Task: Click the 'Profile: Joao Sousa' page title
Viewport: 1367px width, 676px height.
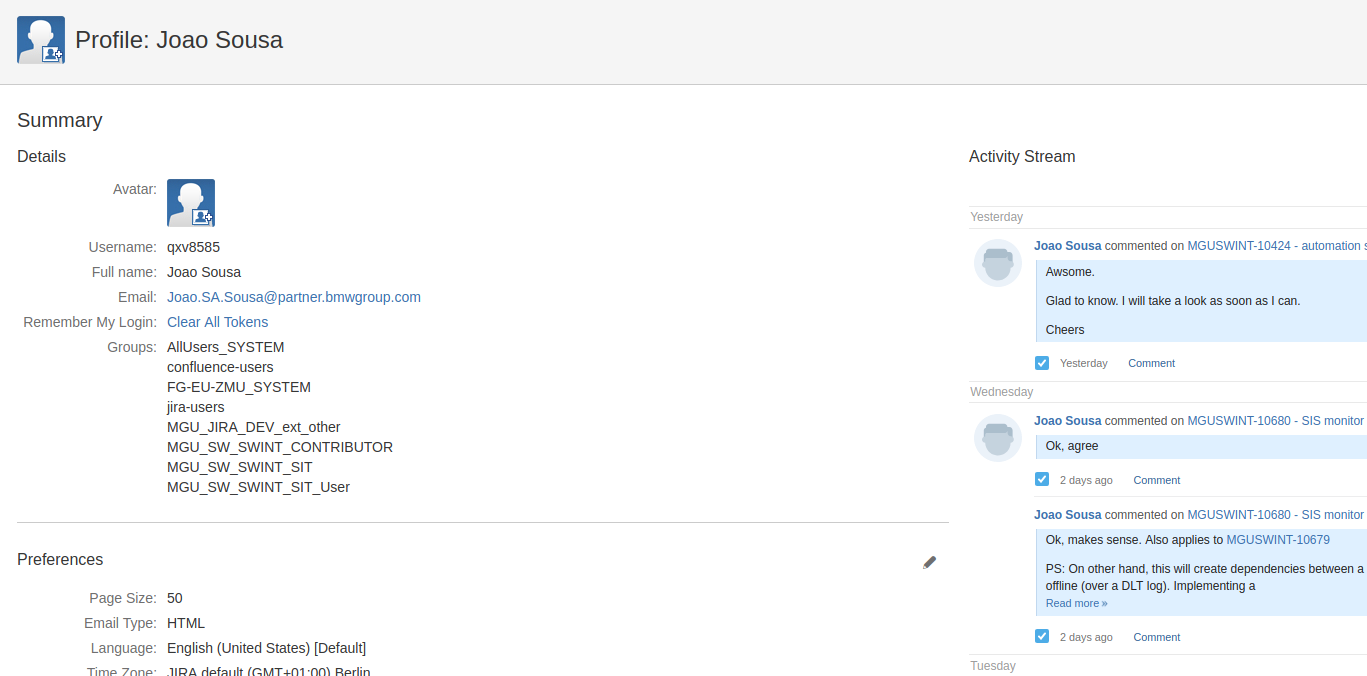Action: pos(179,40)
